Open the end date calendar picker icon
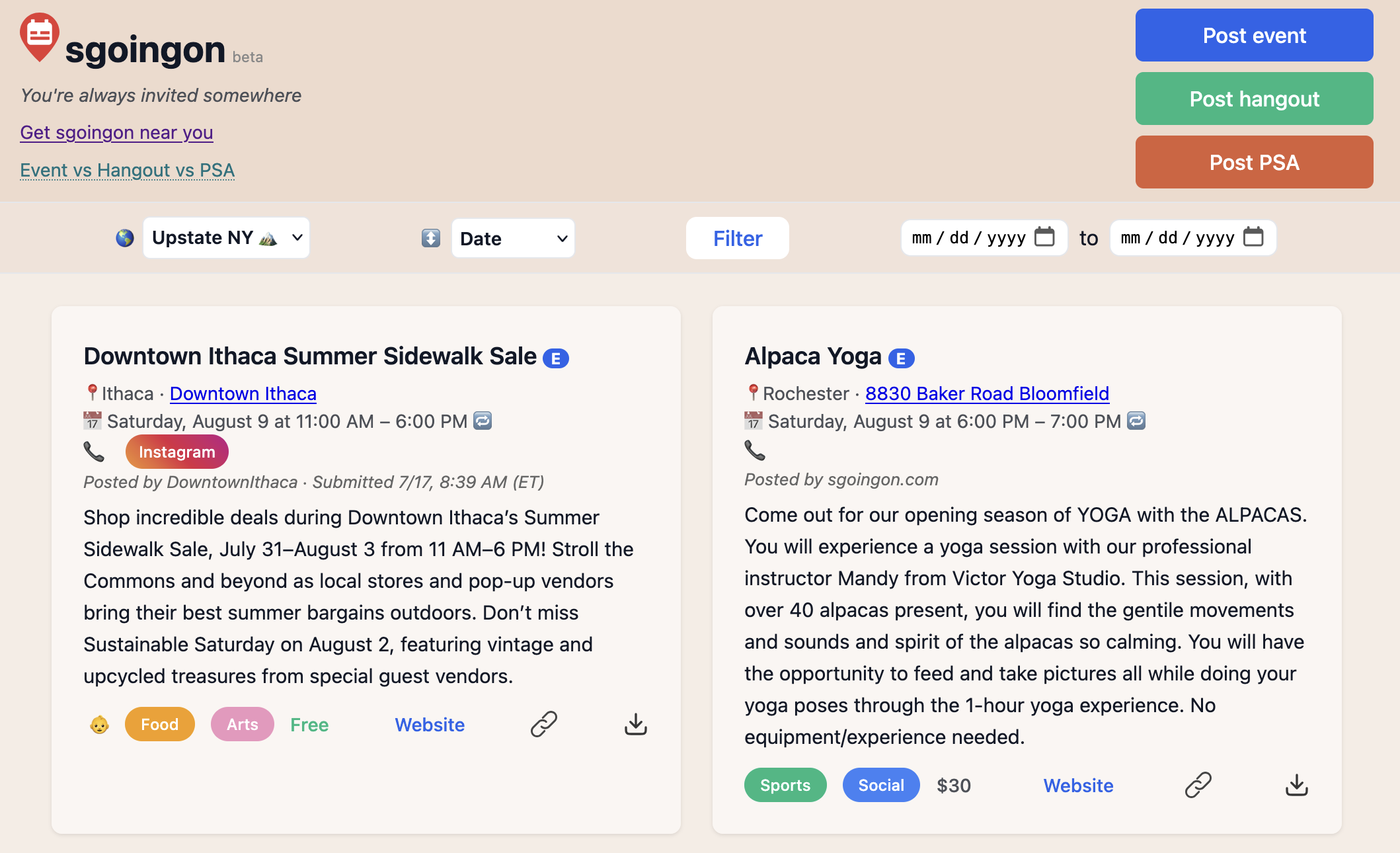Screen dimensions: 1400x853 tap(1253, 236)
